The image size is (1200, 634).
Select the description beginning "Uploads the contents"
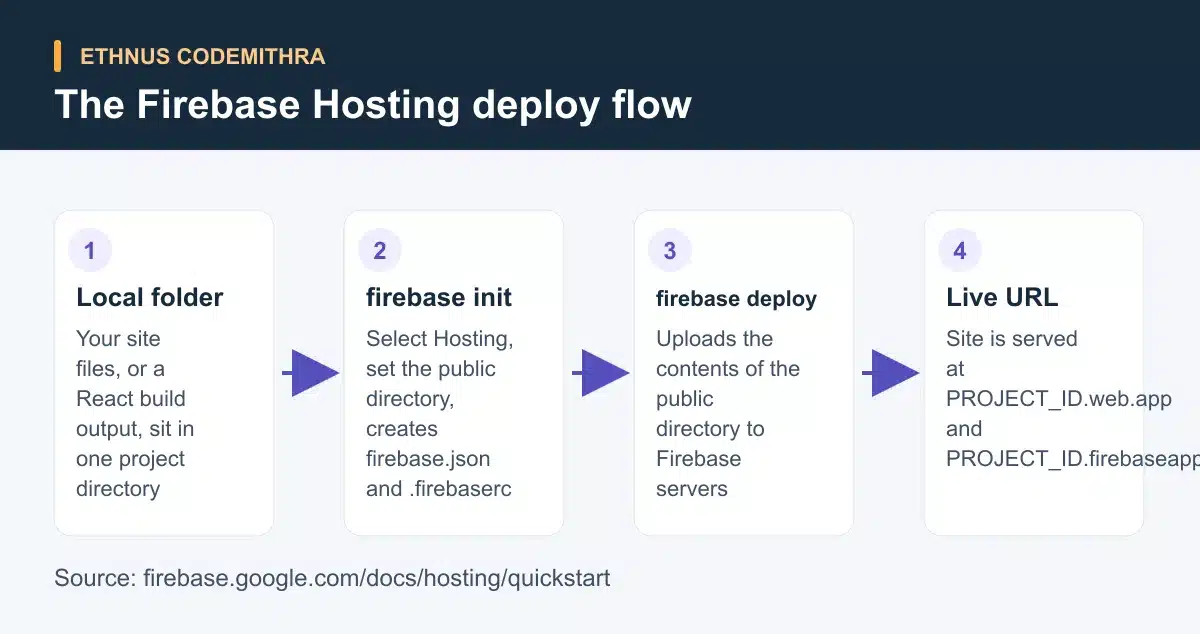pos(728,413)
